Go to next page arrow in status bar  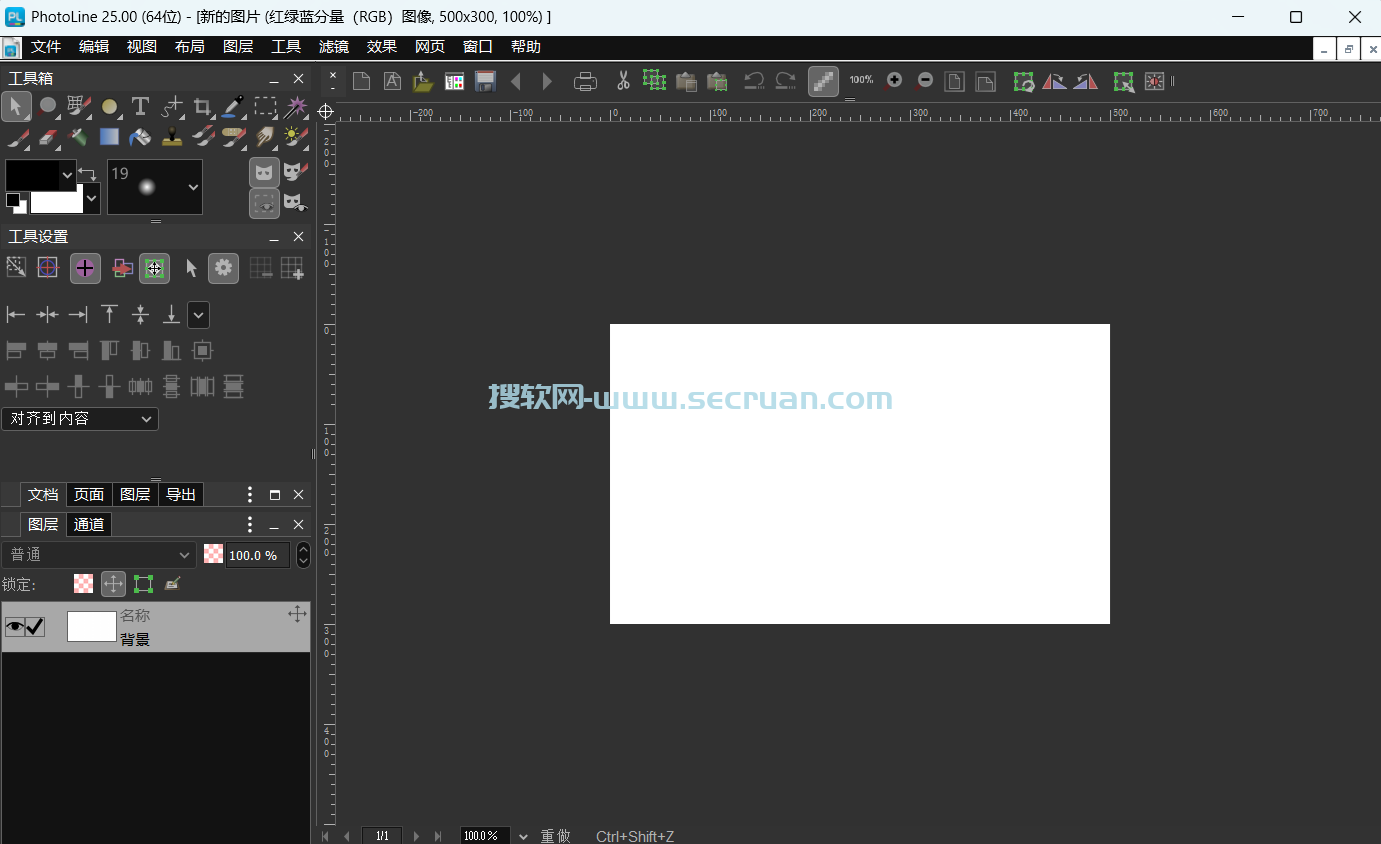416,836
